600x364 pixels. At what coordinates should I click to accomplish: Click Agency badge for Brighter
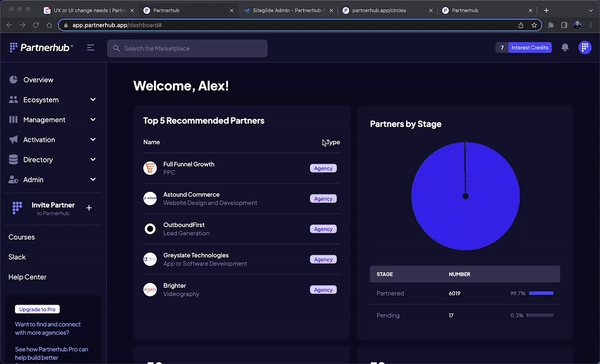click(x=323, y=290)
